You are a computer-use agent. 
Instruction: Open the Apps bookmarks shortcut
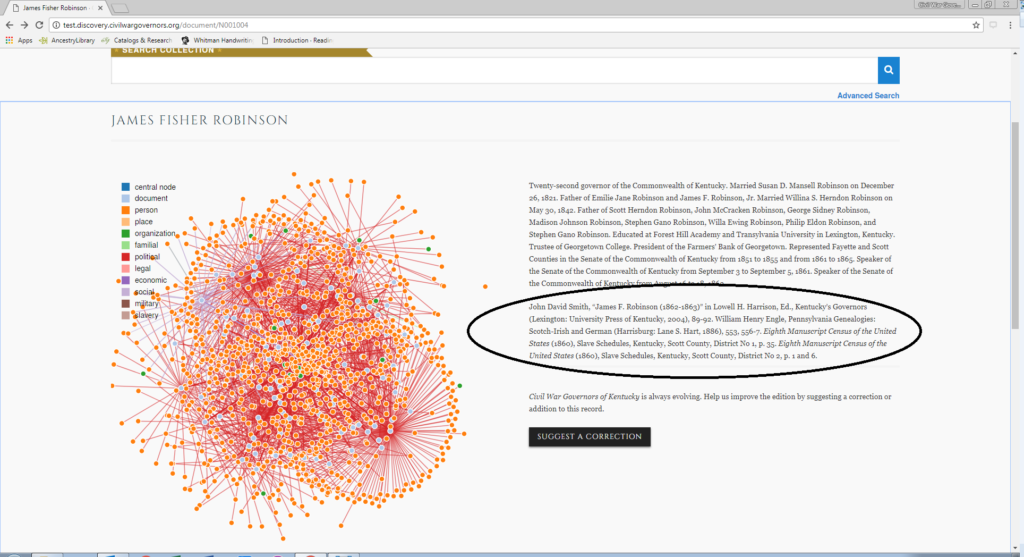click(19, 40)
